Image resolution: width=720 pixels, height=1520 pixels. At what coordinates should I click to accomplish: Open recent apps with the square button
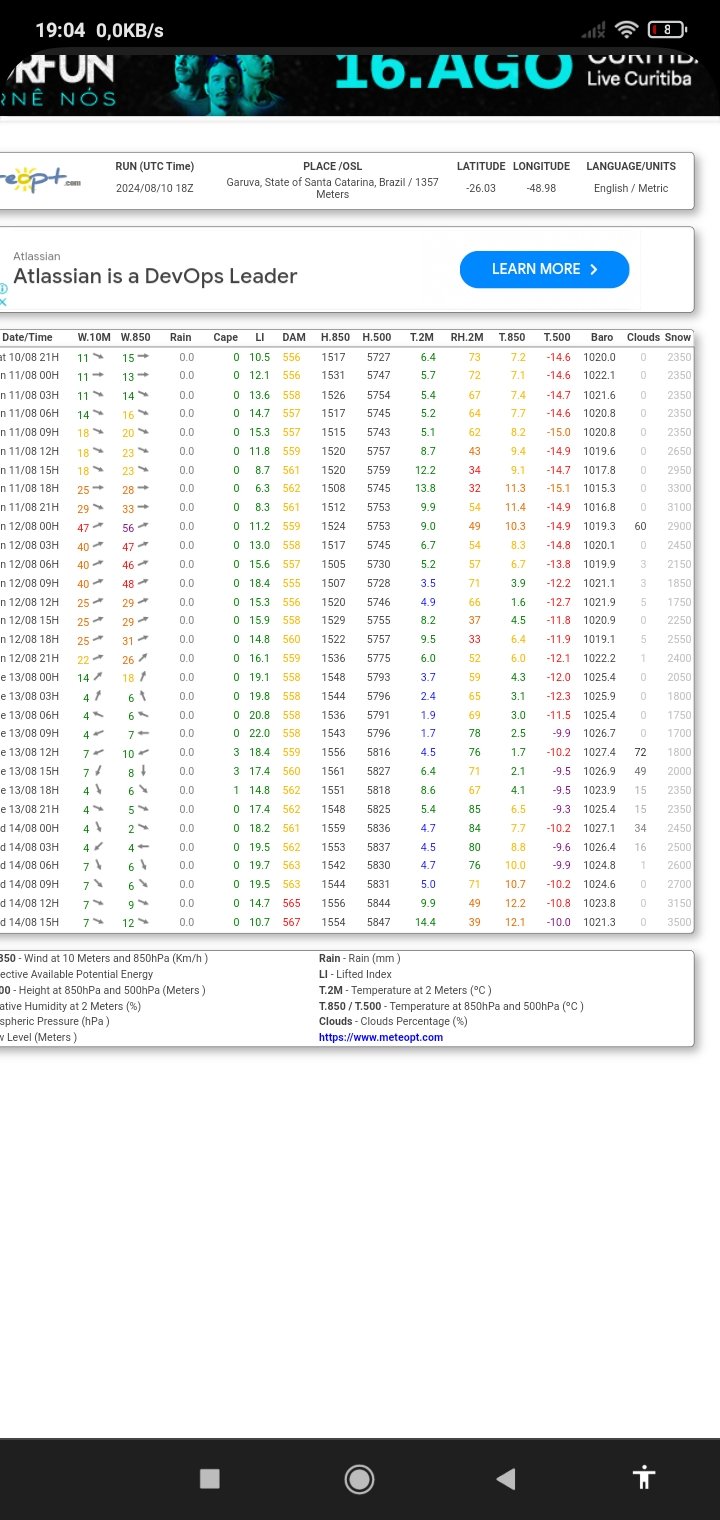[x=209, y=1479]
